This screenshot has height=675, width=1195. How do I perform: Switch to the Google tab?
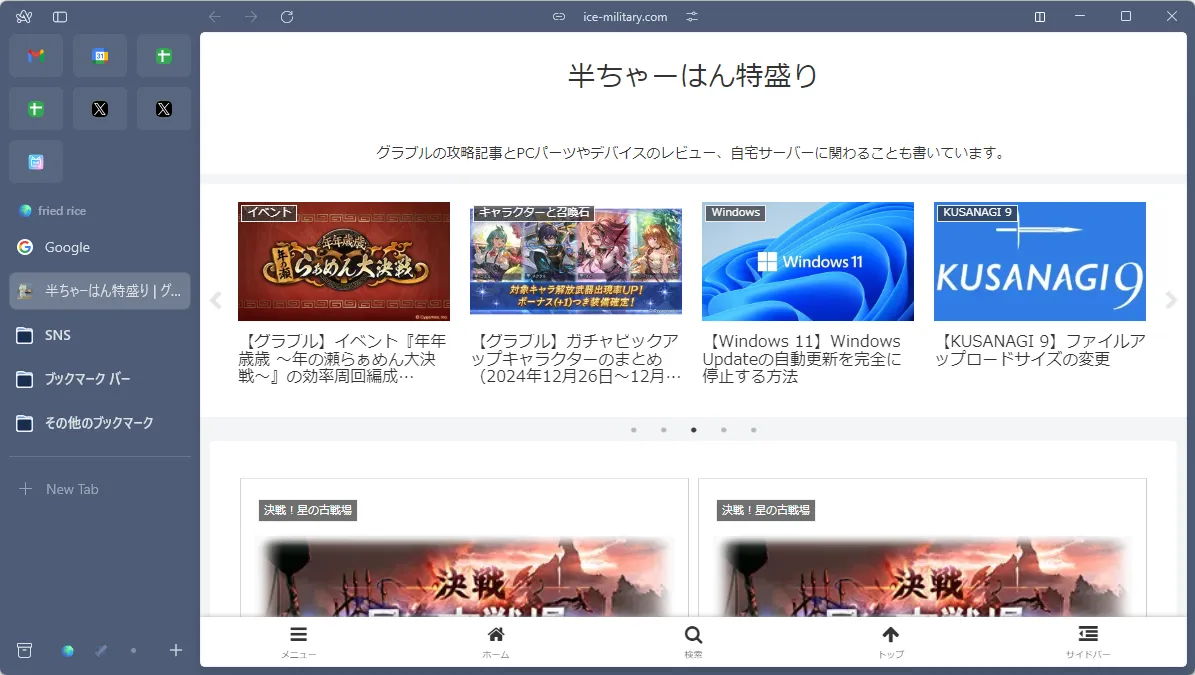(100, 247)
